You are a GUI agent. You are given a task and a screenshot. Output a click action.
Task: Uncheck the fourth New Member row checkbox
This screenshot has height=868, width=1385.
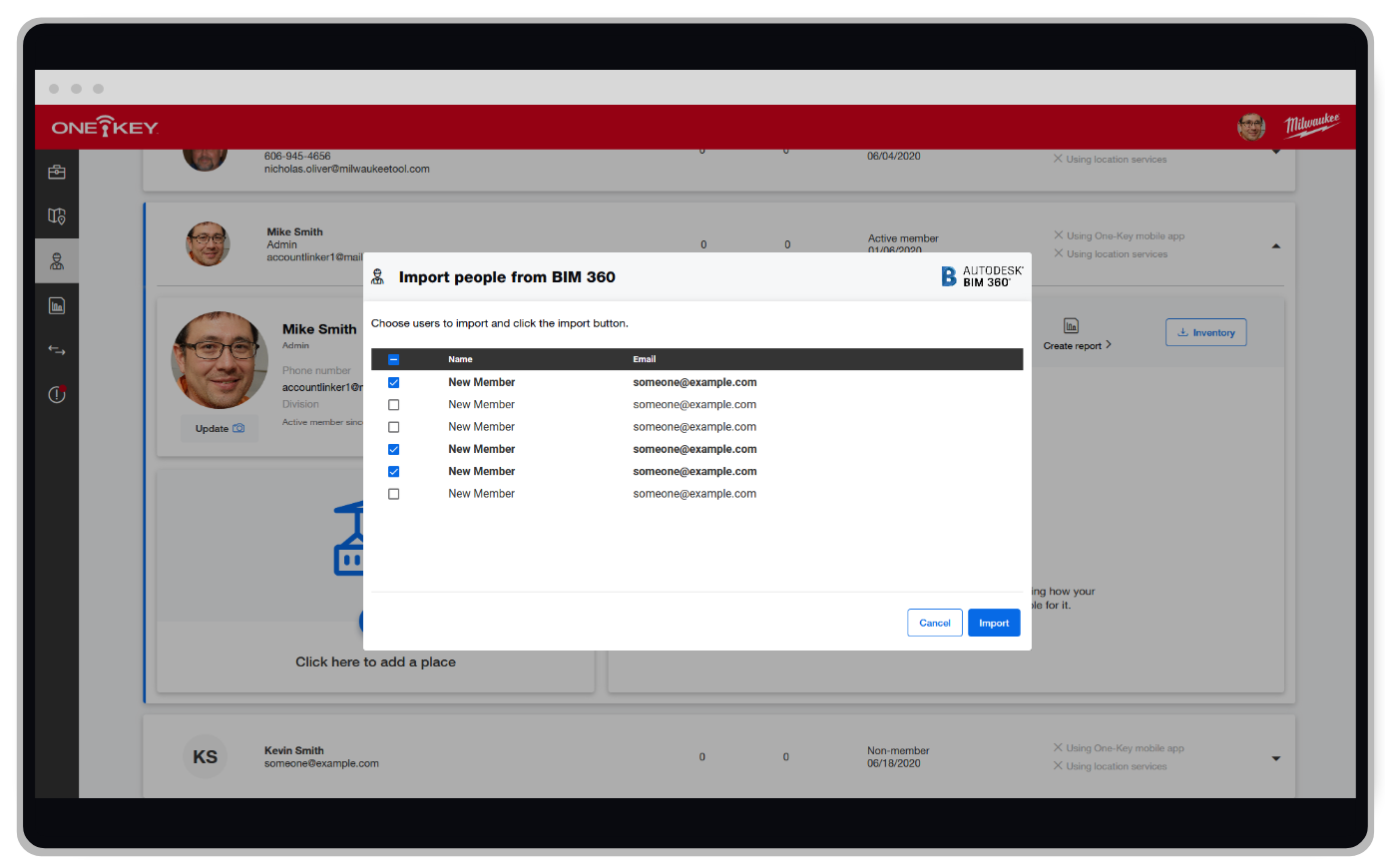[x=393, y=449]
